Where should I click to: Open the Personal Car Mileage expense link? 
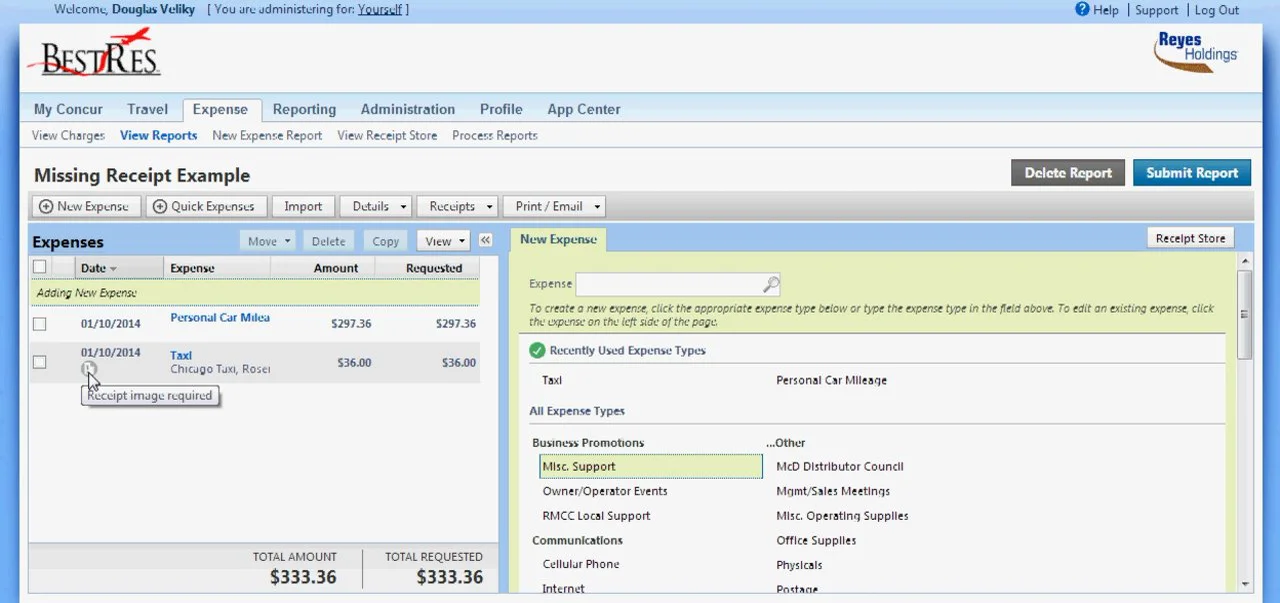220,318
